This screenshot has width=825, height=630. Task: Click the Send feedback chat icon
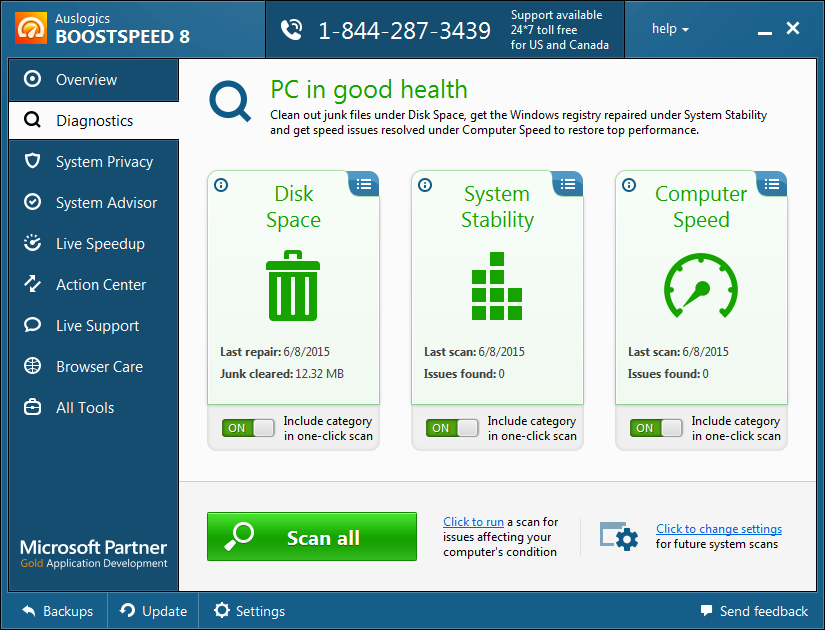706,611
